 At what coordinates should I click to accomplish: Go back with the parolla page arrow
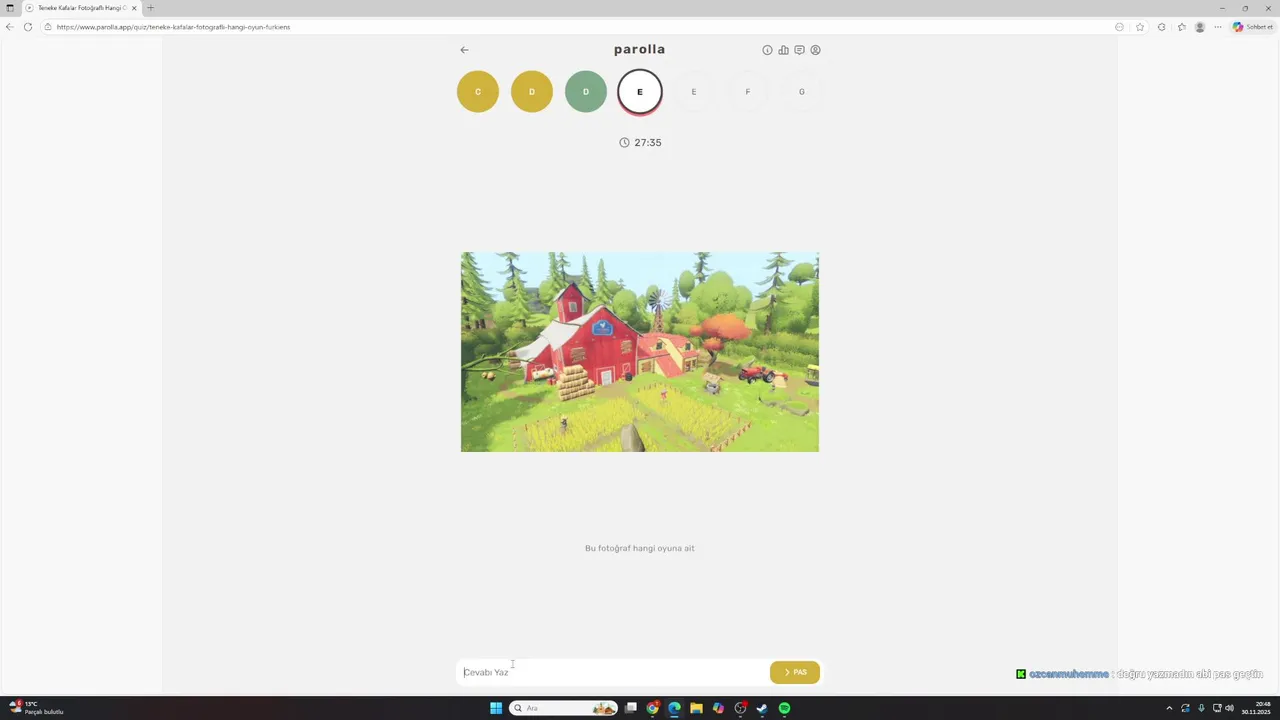[464, 50]
